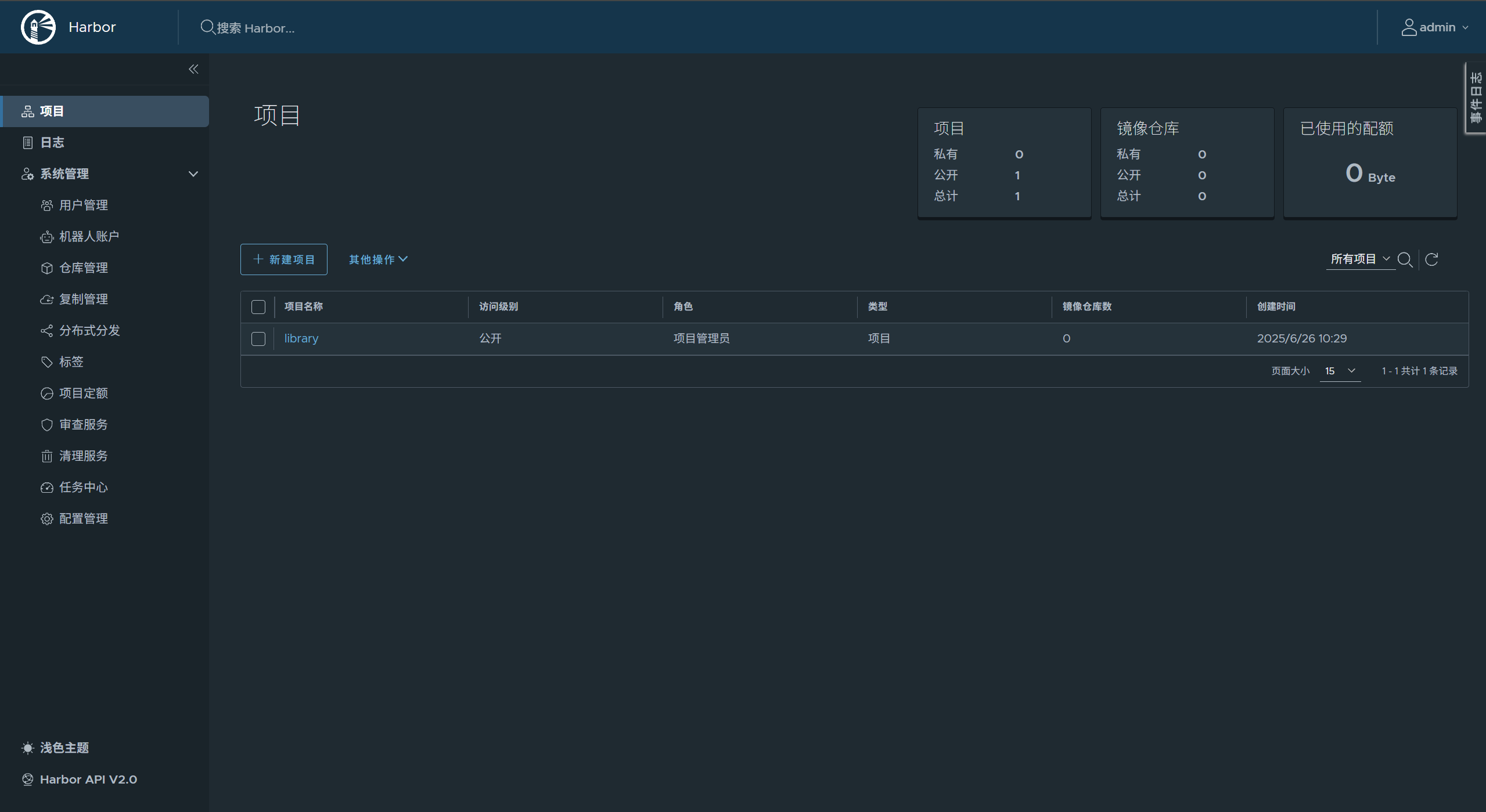Go to 清理服务
The height and width of the screenshot is (812, 1486).
pos(84,456)
